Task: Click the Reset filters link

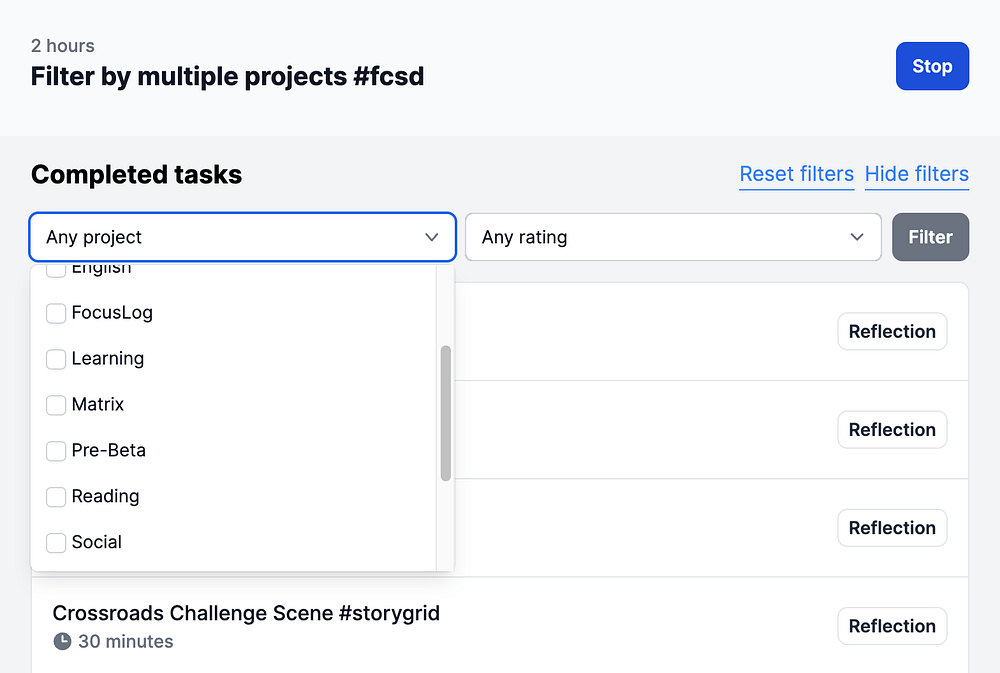Action: 796,175
